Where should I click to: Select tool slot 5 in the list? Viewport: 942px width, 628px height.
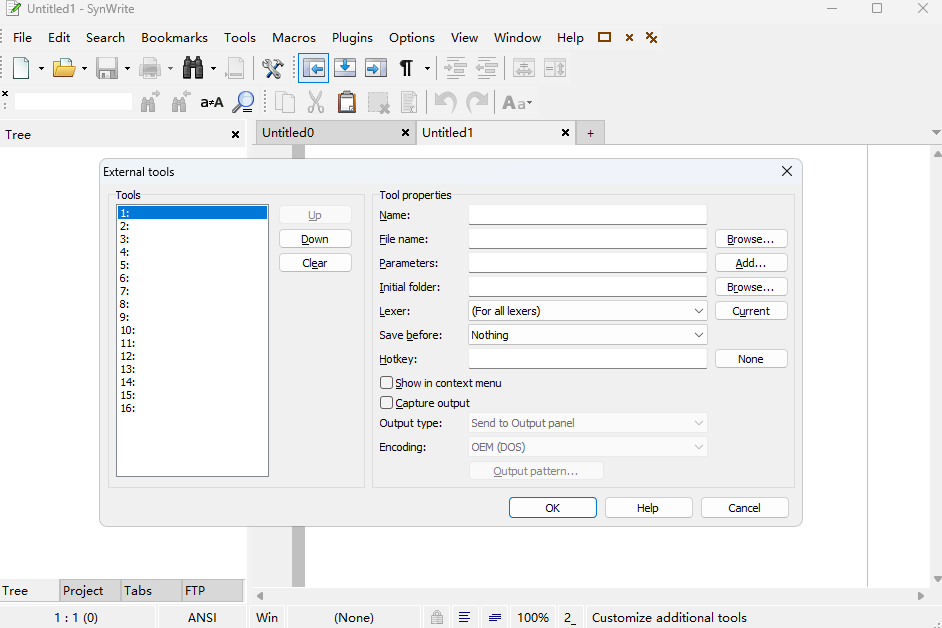pyautogui.click(x=192, y=265)
